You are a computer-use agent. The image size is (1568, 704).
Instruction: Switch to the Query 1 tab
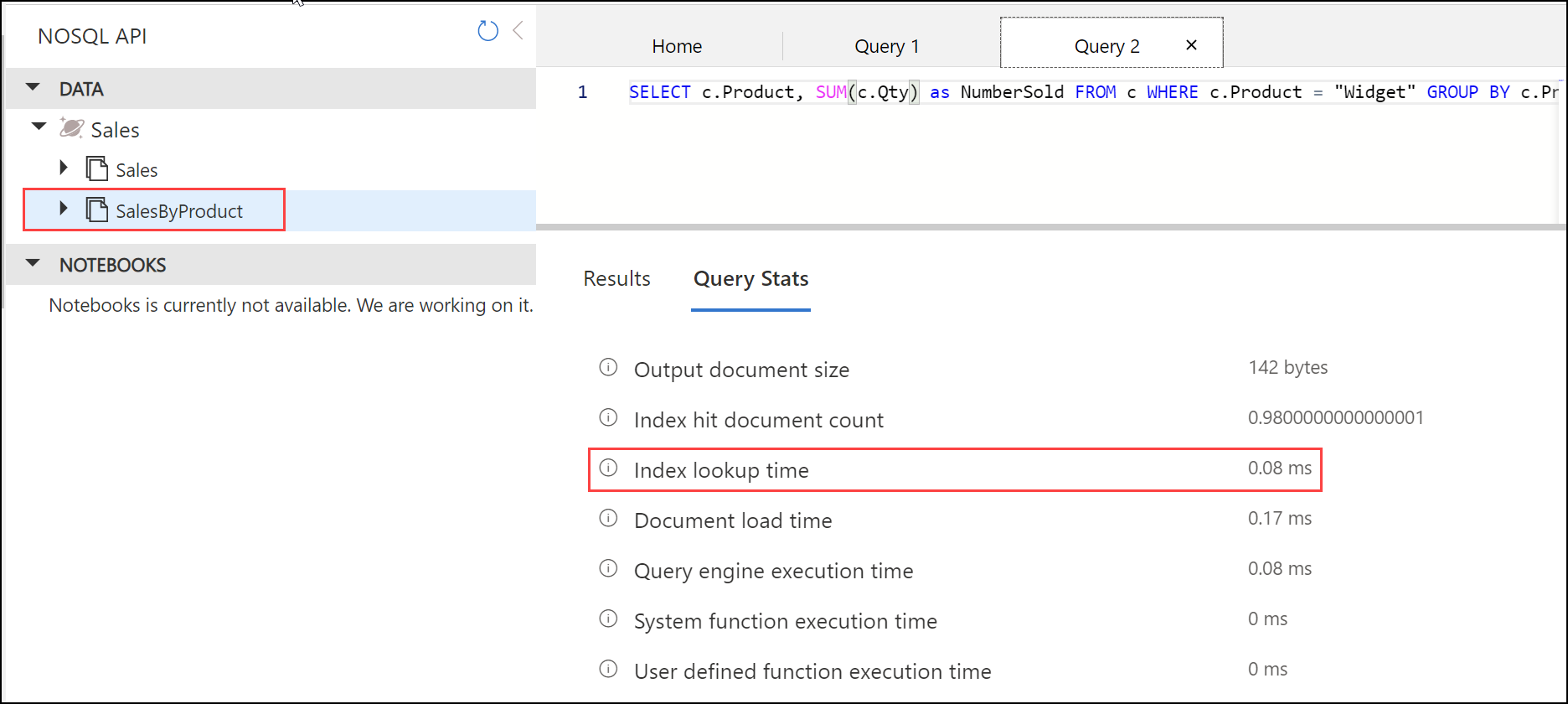coord(887,46)
